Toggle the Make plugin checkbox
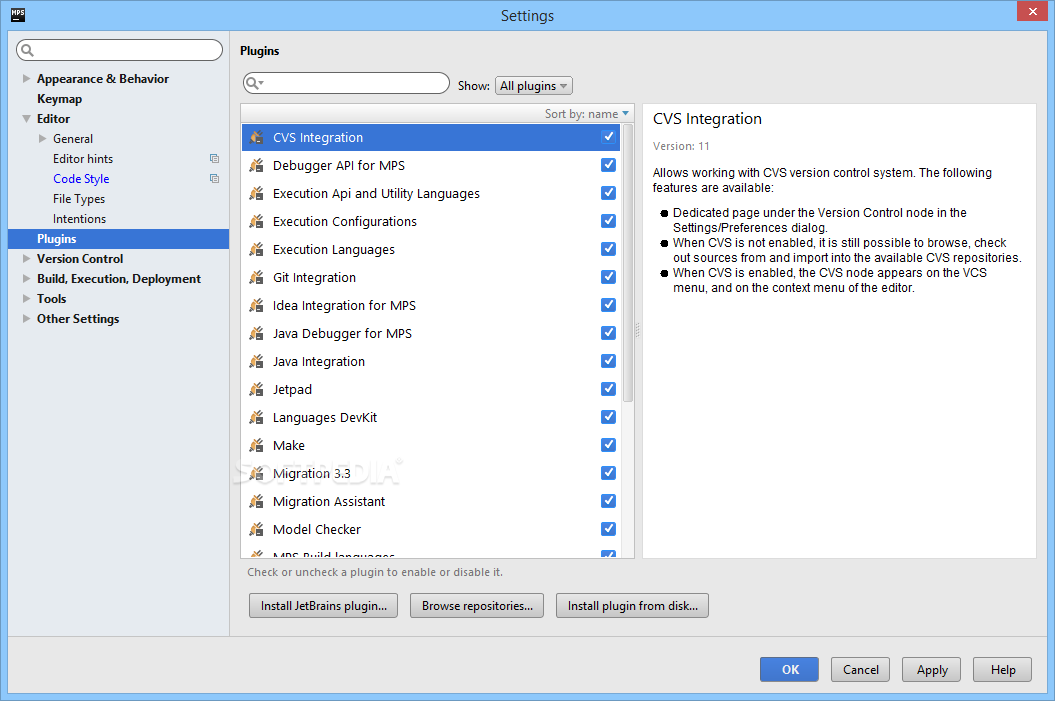This screenshot has width=1055, height=701. coord(608,445)
